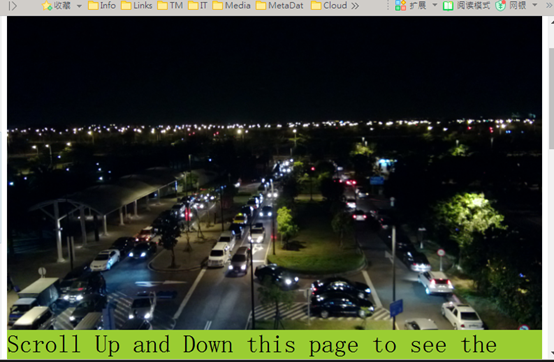Toggle Reading Mode (阅读模式) book icon
This screenshot has width=554, height=362.
click(x=448, y=6)
